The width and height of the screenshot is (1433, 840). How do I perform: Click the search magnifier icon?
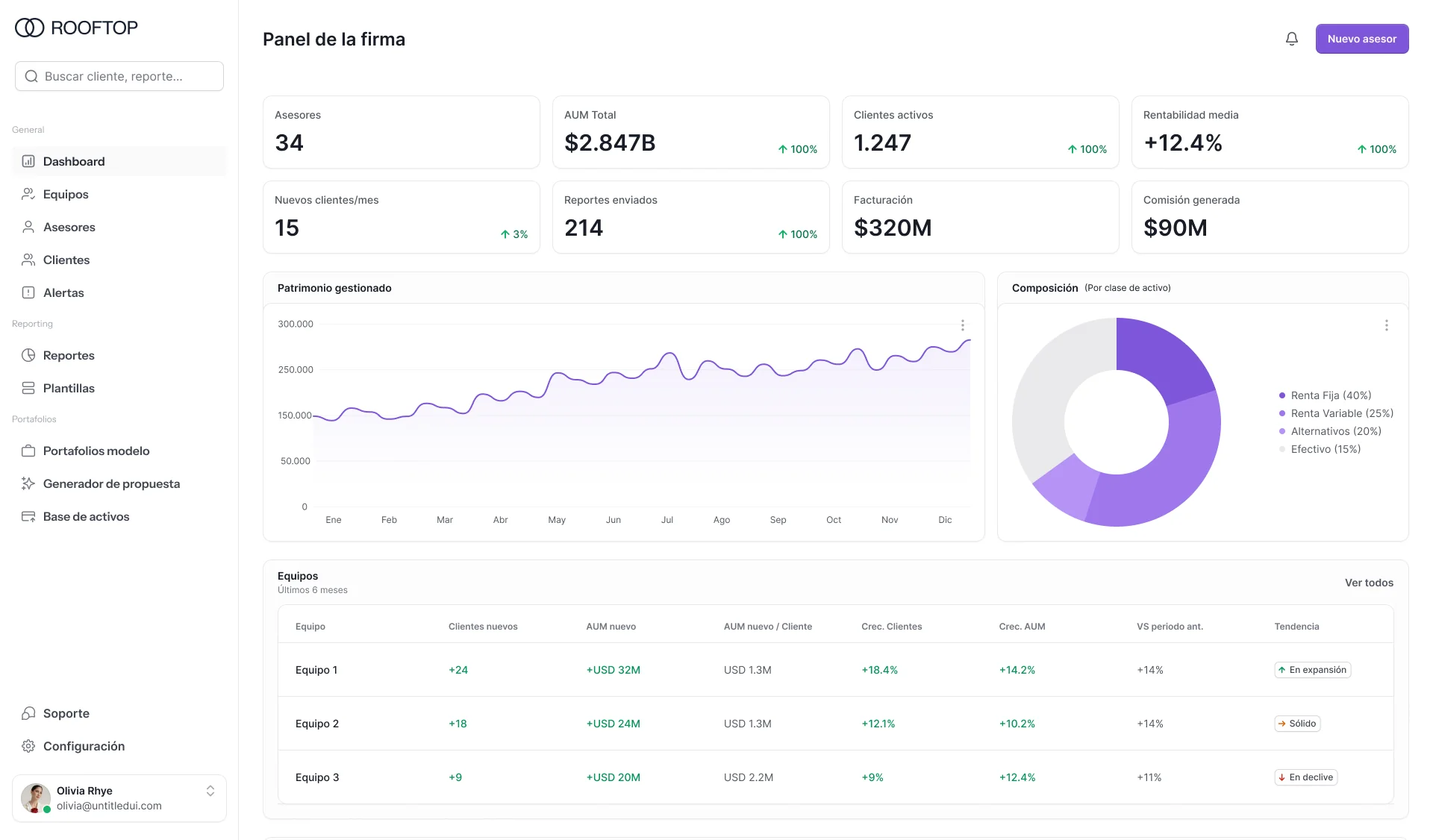(x=31, y=76)
